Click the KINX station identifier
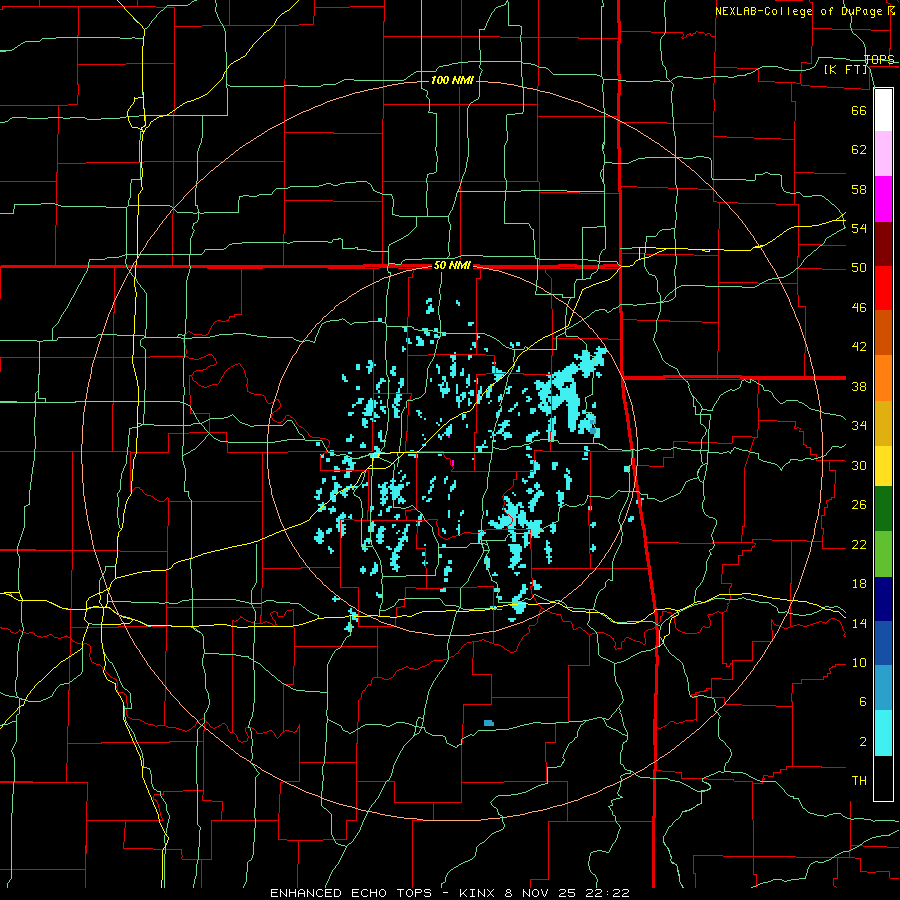 (479, 893)
